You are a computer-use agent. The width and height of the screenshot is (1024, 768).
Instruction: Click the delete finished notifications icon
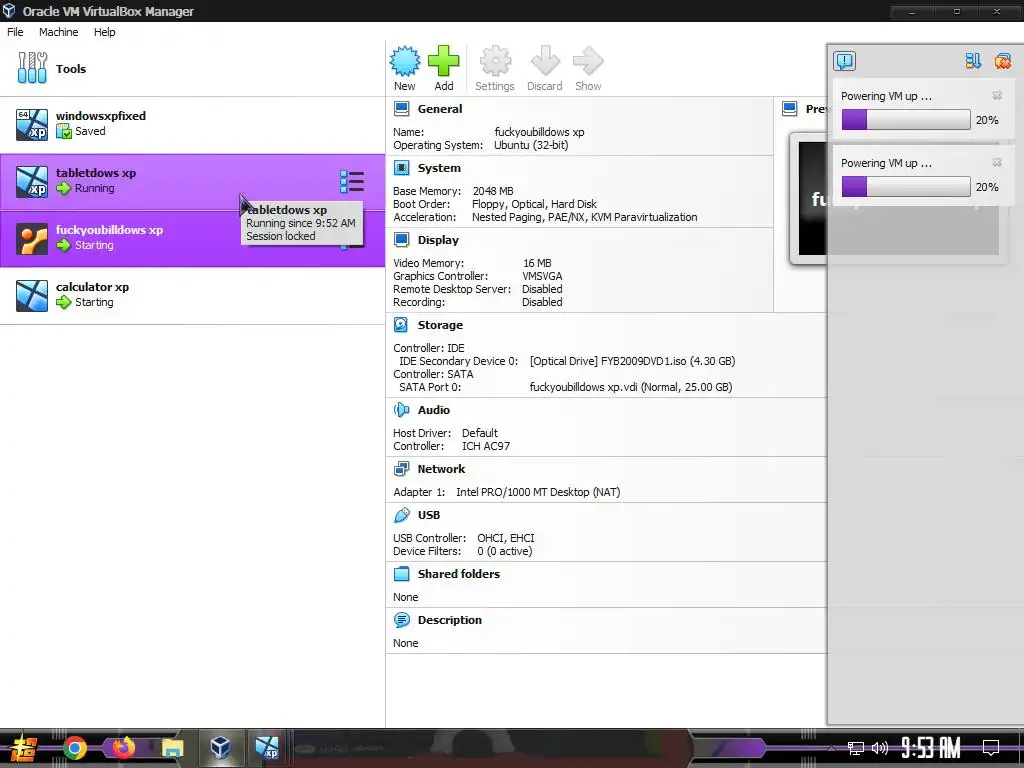tap(1002, 61)
